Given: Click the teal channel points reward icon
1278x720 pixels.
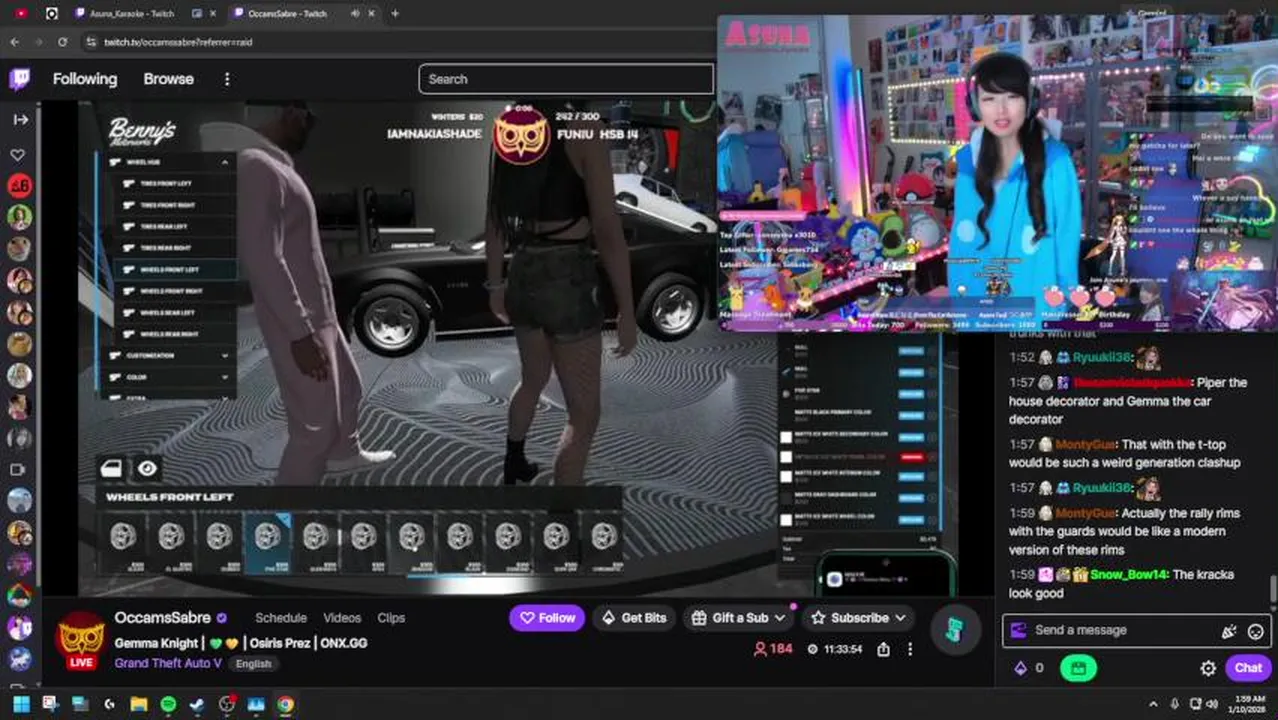Looking at the screenshot, I should [x=955, y=630].
